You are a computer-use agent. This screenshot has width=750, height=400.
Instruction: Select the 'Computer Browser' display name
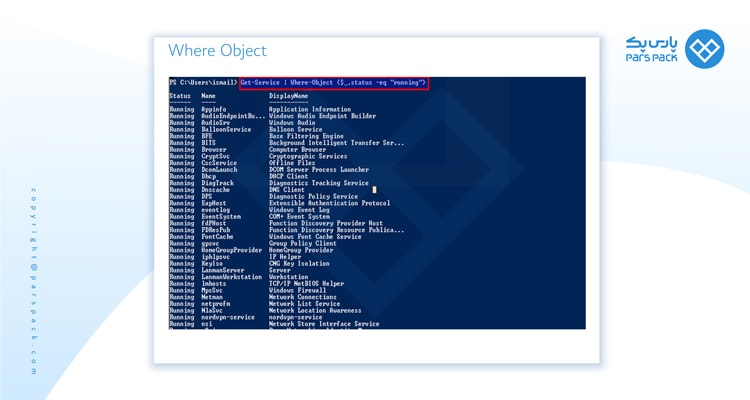point(298,149)
